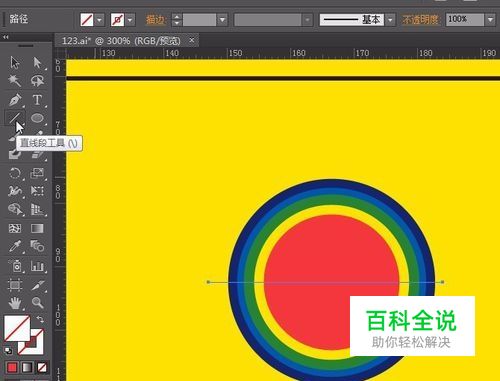Activate the Type tool
Viewport: 500px width, 381px height.
[37, 99]
